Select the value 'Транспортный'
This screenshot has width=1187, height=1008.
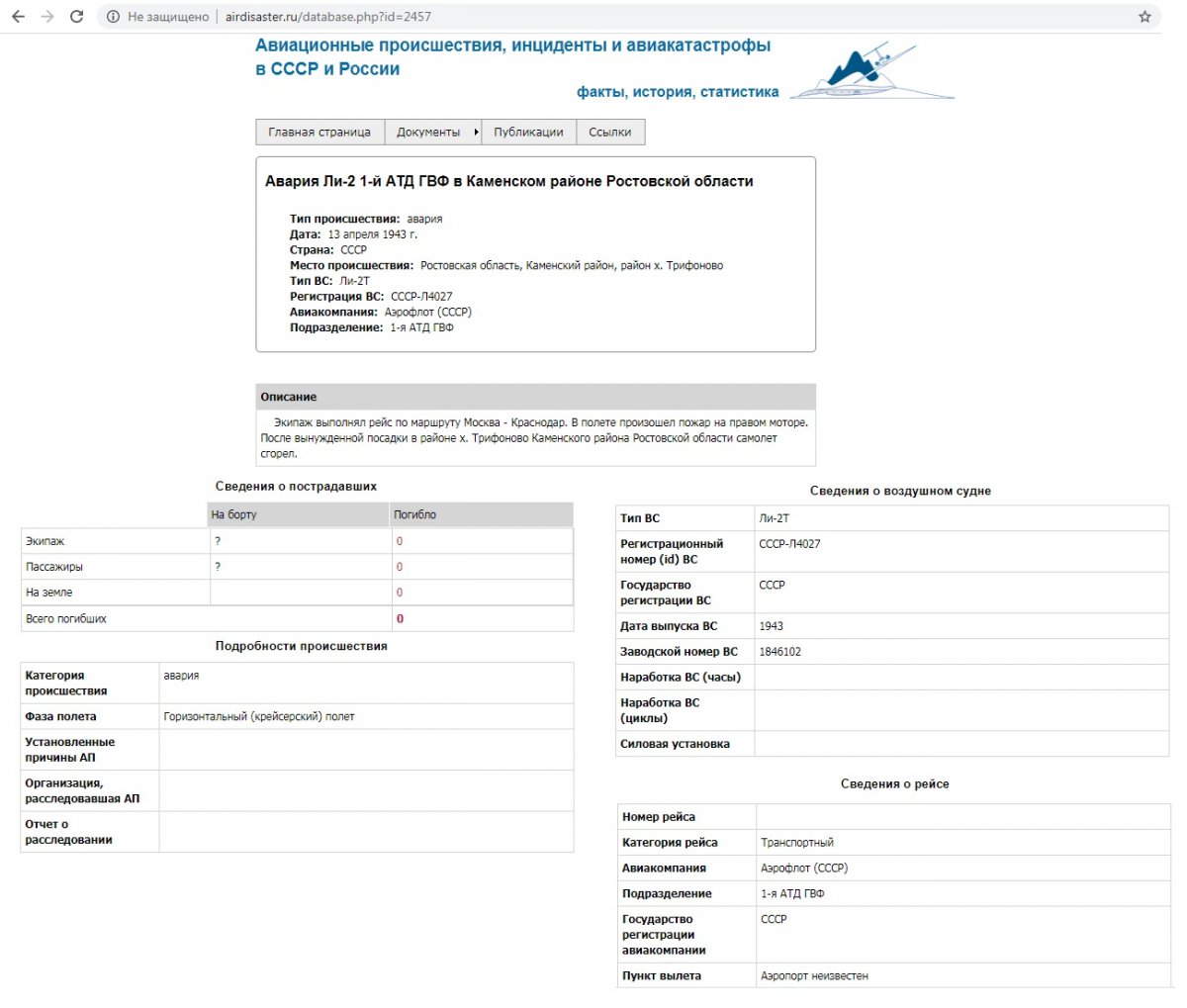[x=797, y=843]
